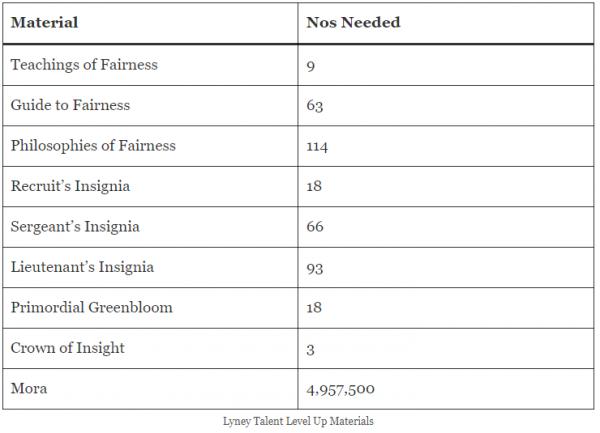Click the Nos Needed column header
The image size is (600, 433).
point(355,23)
